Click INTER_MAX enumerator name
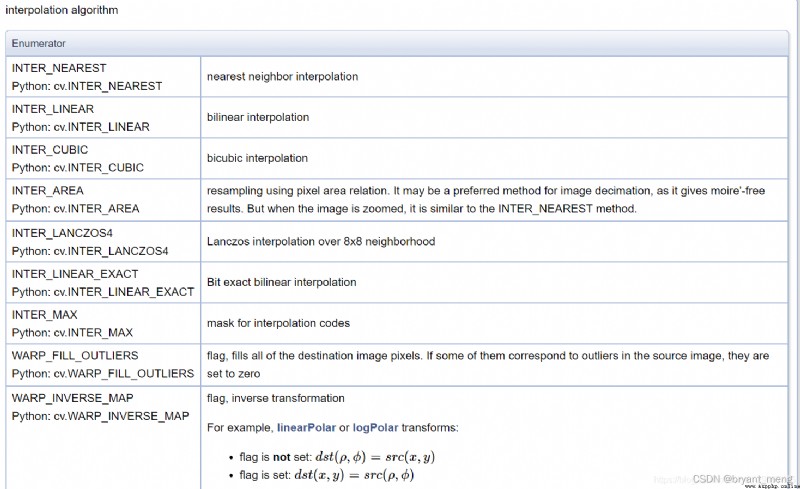The image size is (800, 489). click(45, 315)
